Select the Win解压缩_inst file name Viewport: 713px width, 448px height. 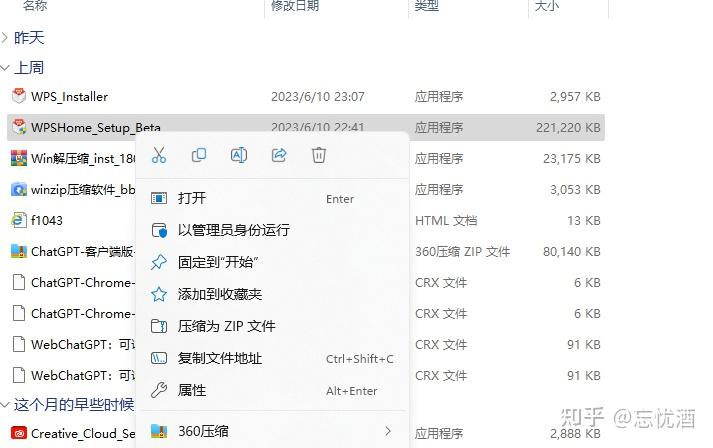(x=83, y=159)
